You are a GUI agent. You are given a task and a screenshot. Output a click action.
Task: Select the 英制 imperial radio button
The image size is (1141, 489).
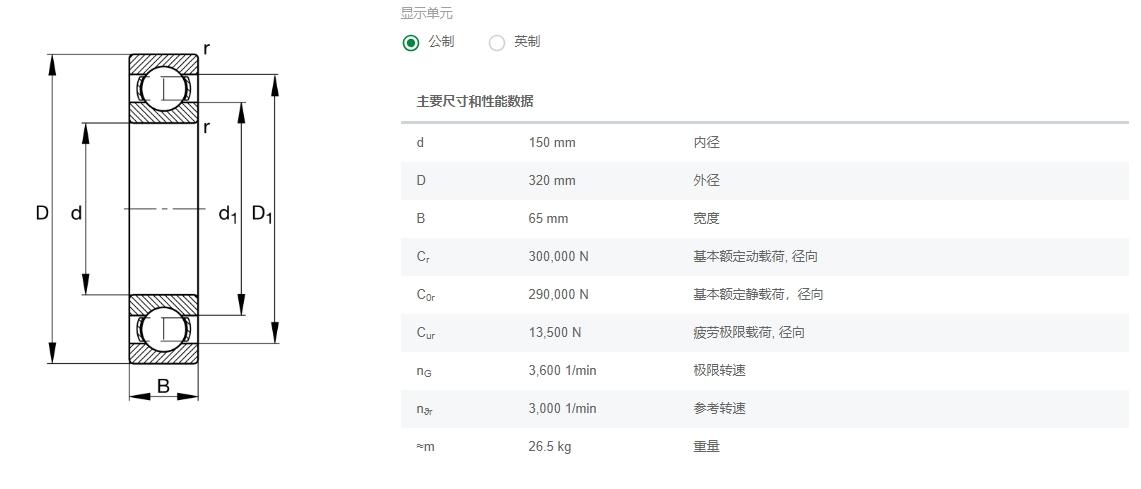pyautogui.click(x=497, y=43)
